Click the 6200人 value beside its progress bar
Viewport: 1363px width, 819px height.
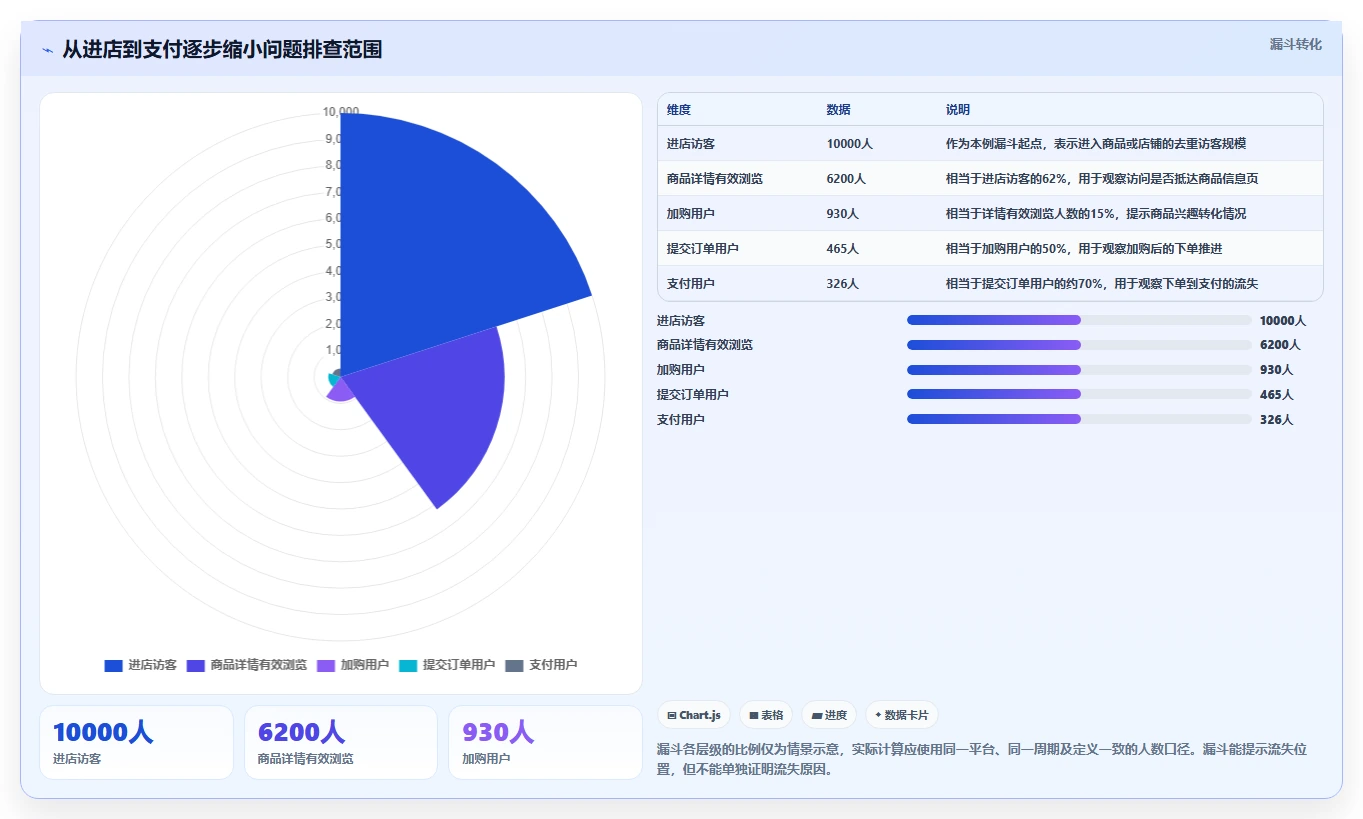[x=1280, y=345]
